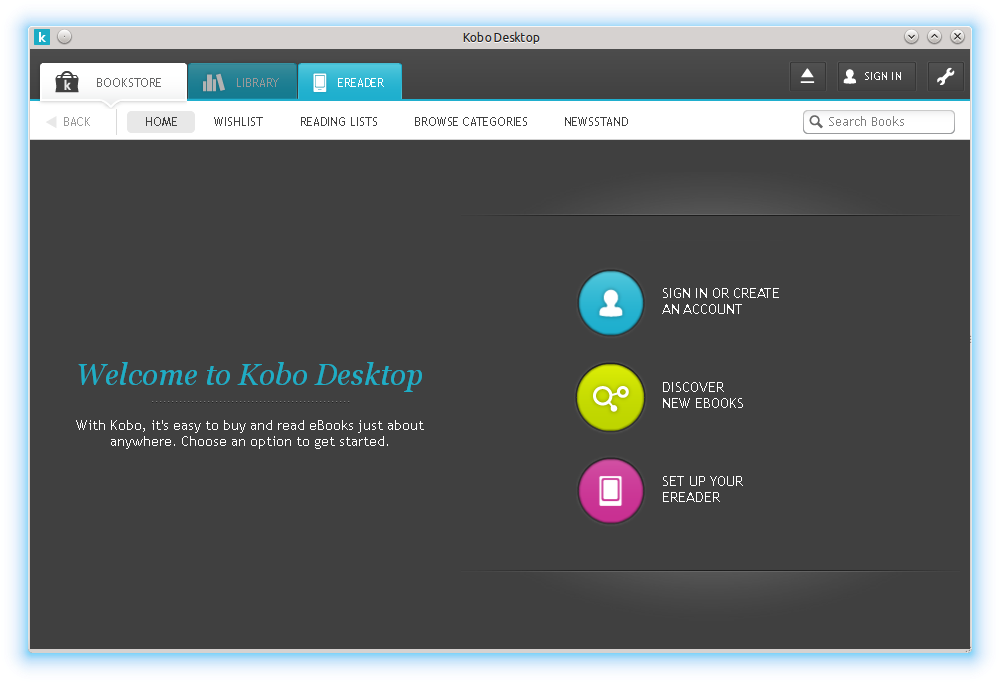999x682 pixels.
Task: Open settings via the wrench icon
Action: pos(945,76)
